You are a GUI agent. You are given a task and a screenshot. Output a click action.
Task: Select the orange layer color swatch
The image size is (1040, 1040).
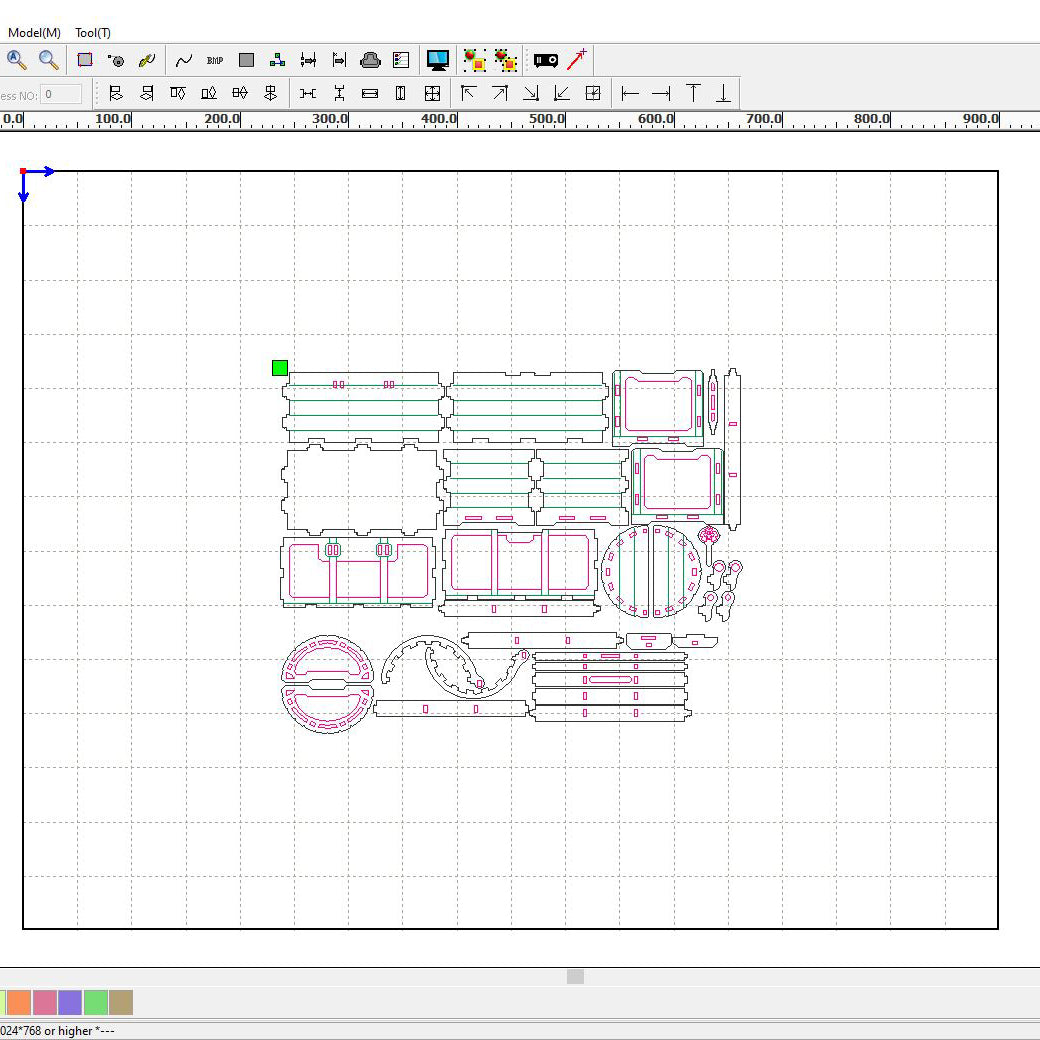pos(19,1002)
